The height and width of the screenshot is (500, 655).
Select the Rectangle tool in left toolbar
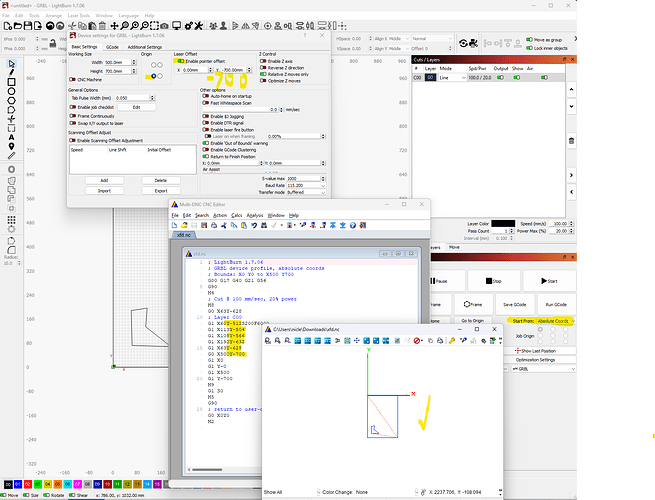(11, 82)
